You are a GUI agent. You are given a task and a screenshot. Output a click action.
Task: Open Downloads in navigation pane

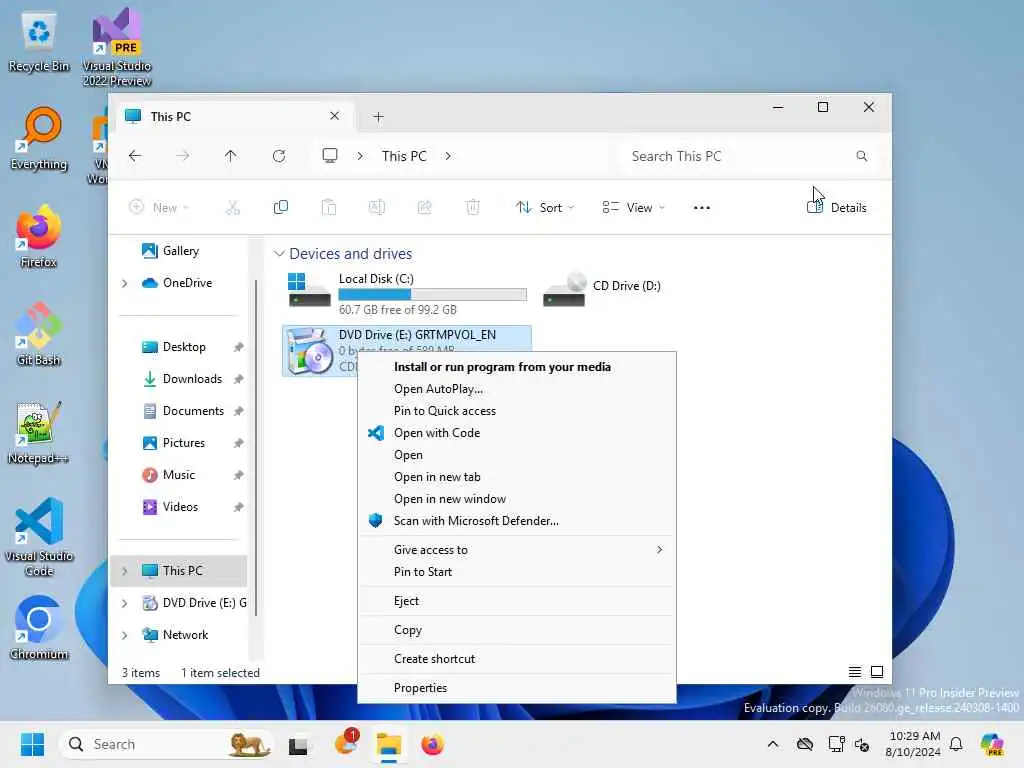coord(192,379)
